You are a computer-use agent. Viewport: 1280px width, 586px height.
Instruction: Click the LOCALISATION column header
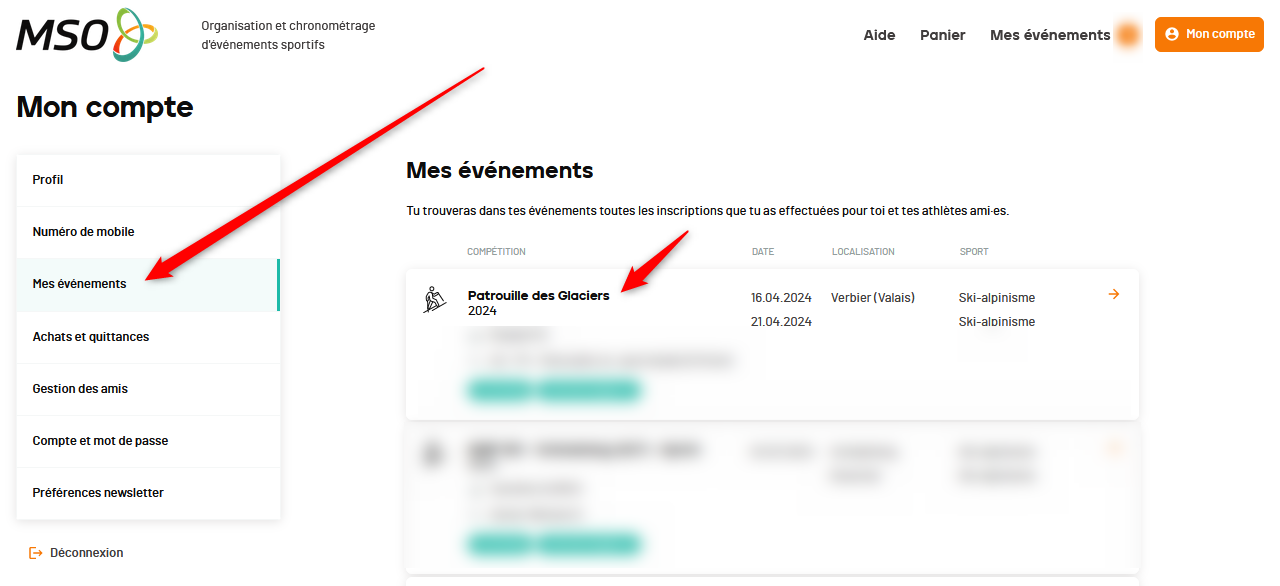(x=863, y=252)
